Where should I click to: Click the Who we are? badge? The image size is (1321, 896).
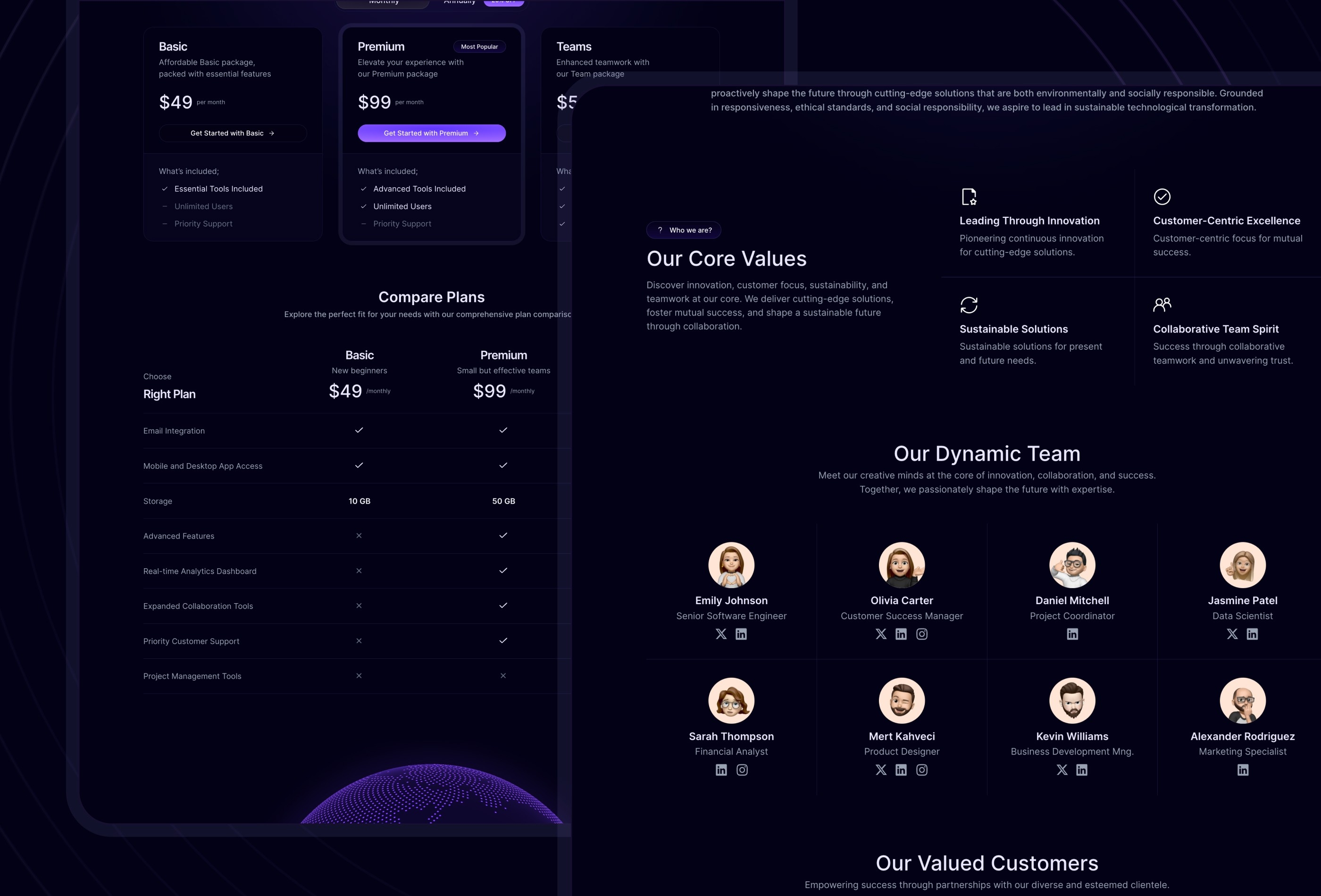684,230
